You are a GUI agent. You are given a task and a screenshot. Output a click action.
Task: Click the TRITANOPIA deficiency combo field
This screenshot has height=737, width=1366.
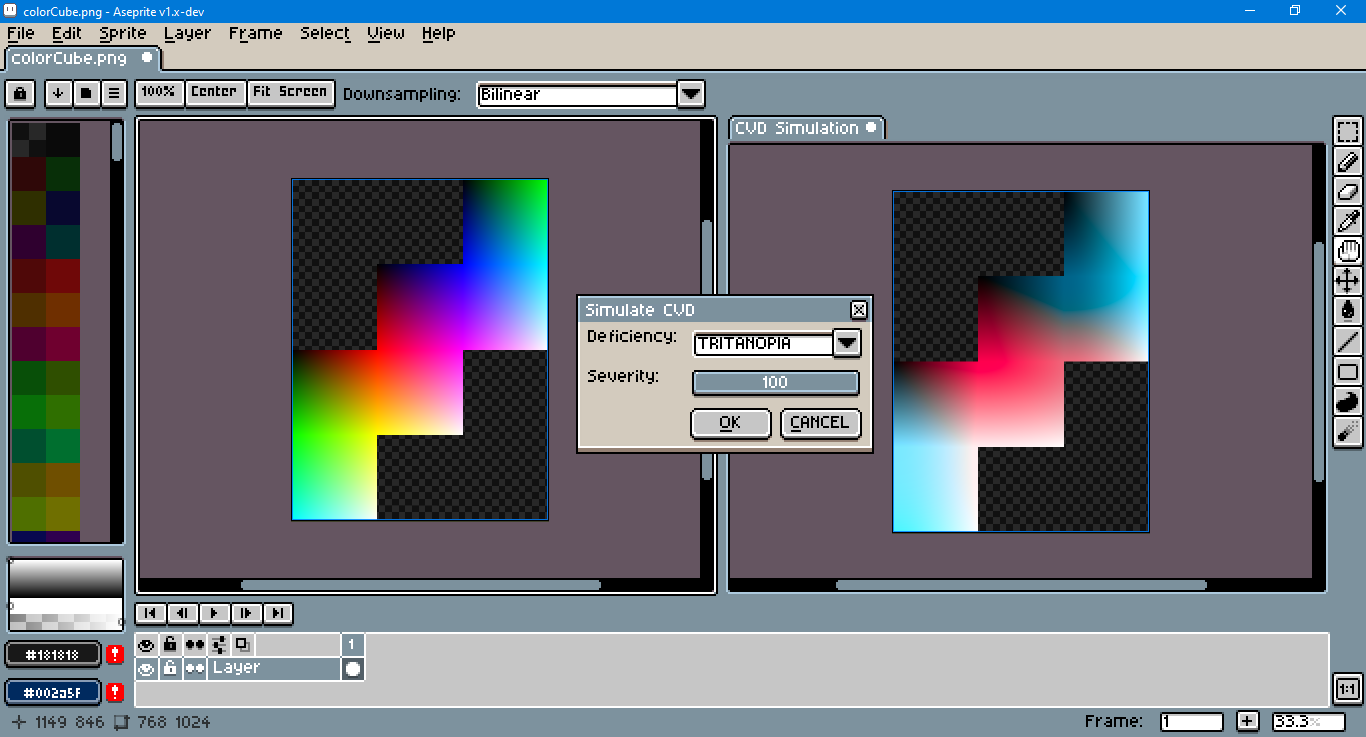pos(763,343)
